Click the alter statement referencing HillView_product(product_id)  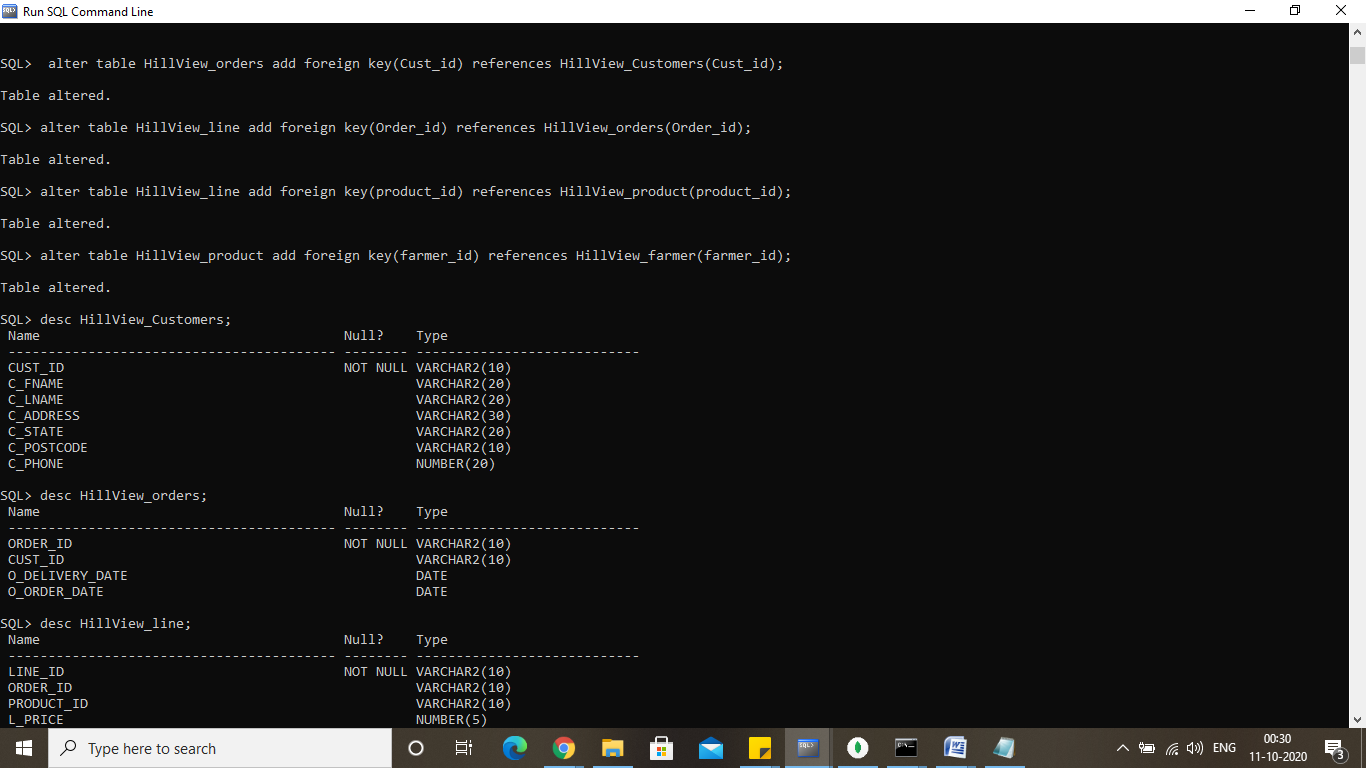click(416, 192)
